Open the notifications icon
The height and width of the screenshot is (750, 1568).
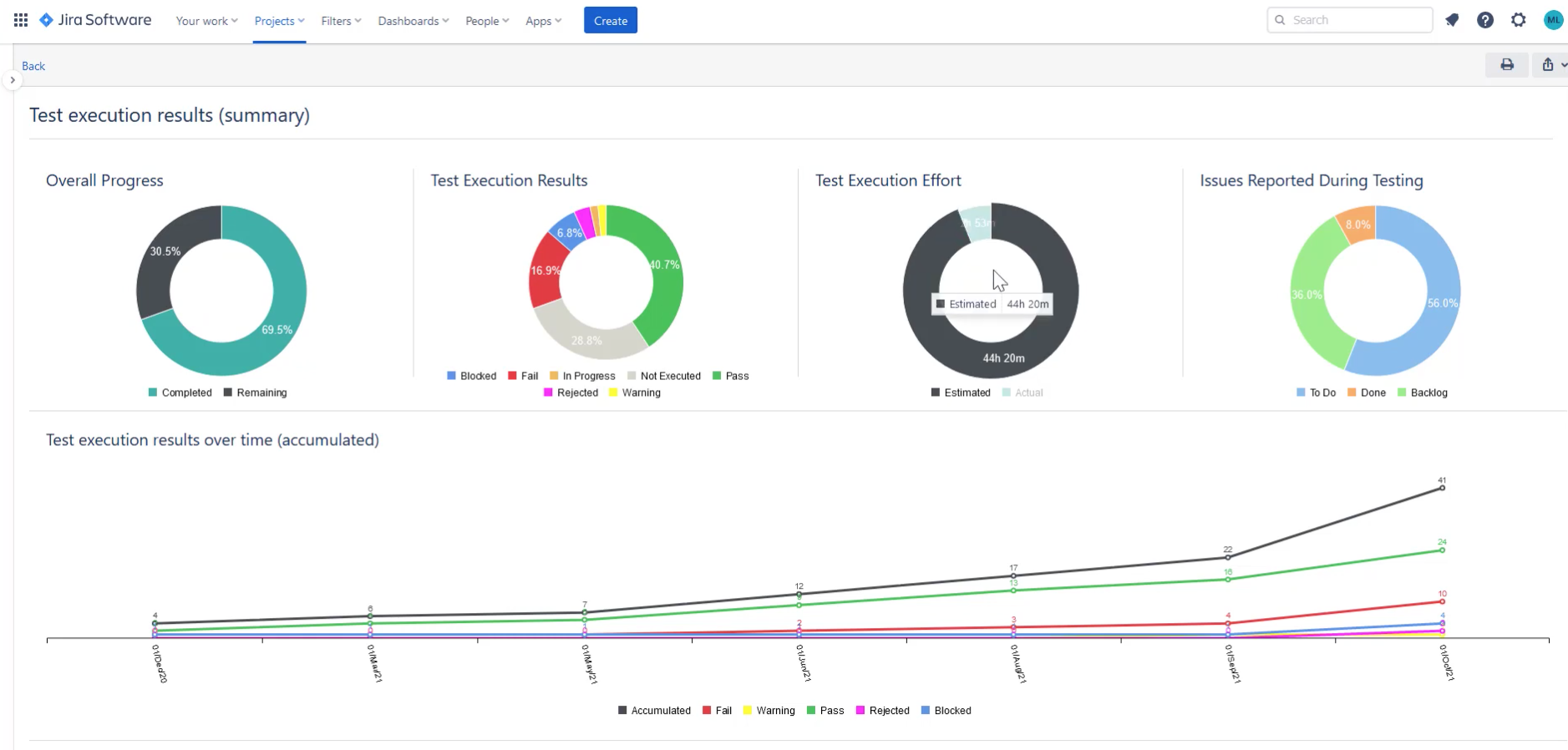1452,20
